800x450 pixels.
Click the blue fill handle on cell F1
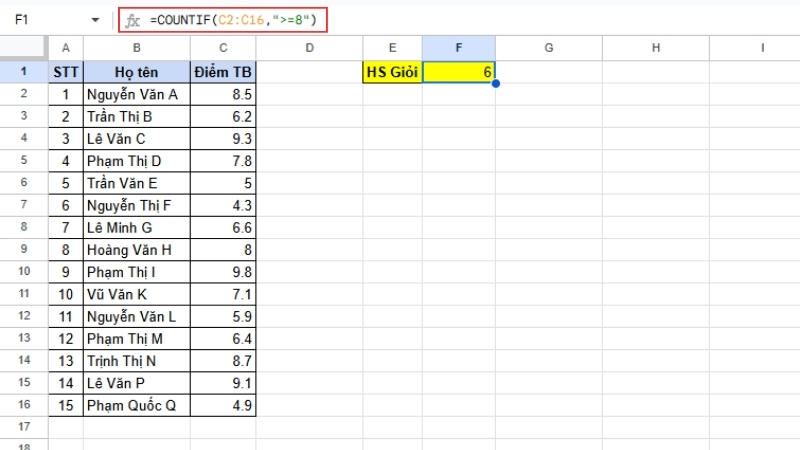click(495, 83)
